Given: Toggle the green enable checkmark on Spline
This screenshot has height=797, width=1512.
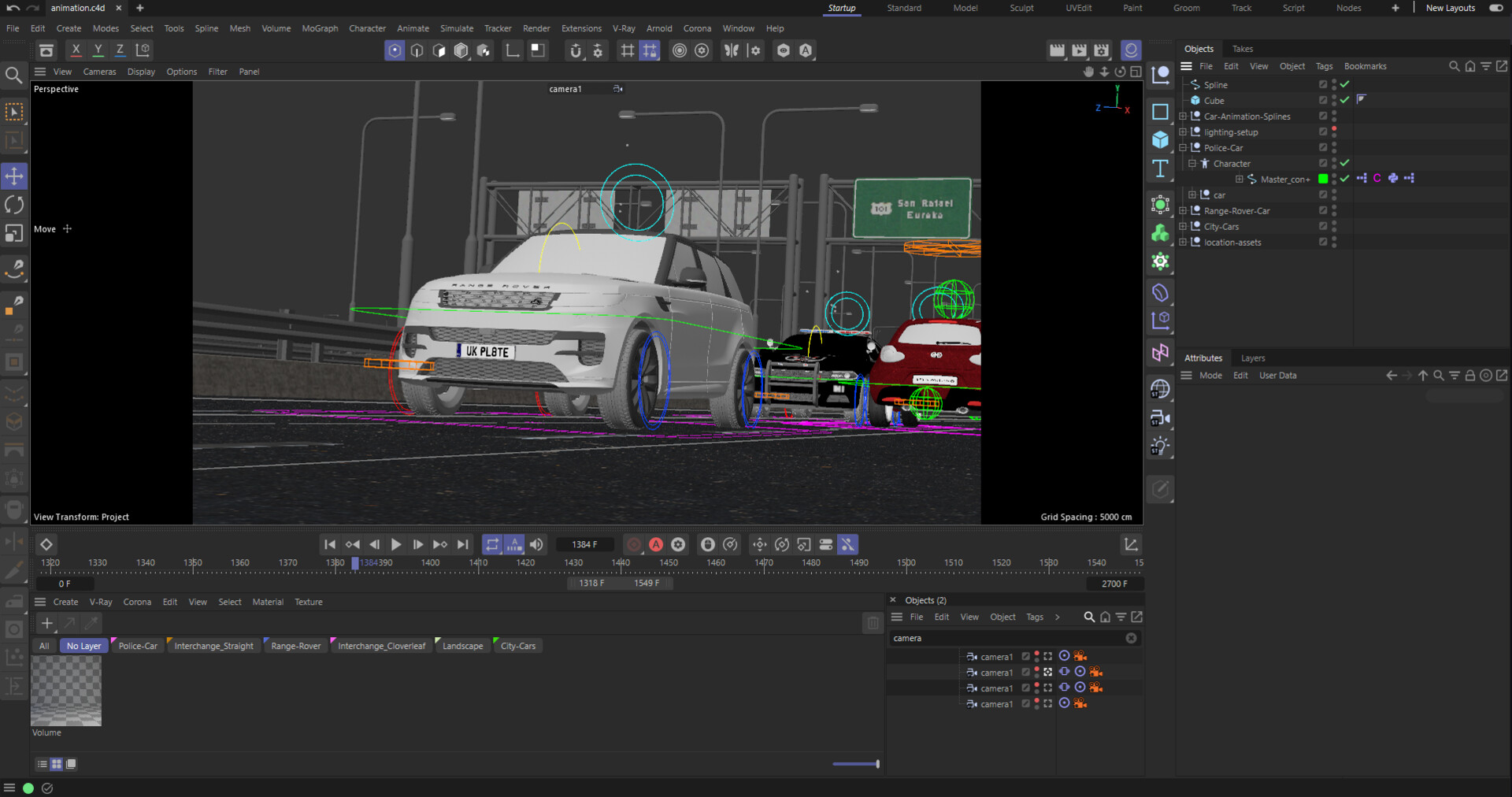Looking at the screenshot, I should [x=1345, y=84].
